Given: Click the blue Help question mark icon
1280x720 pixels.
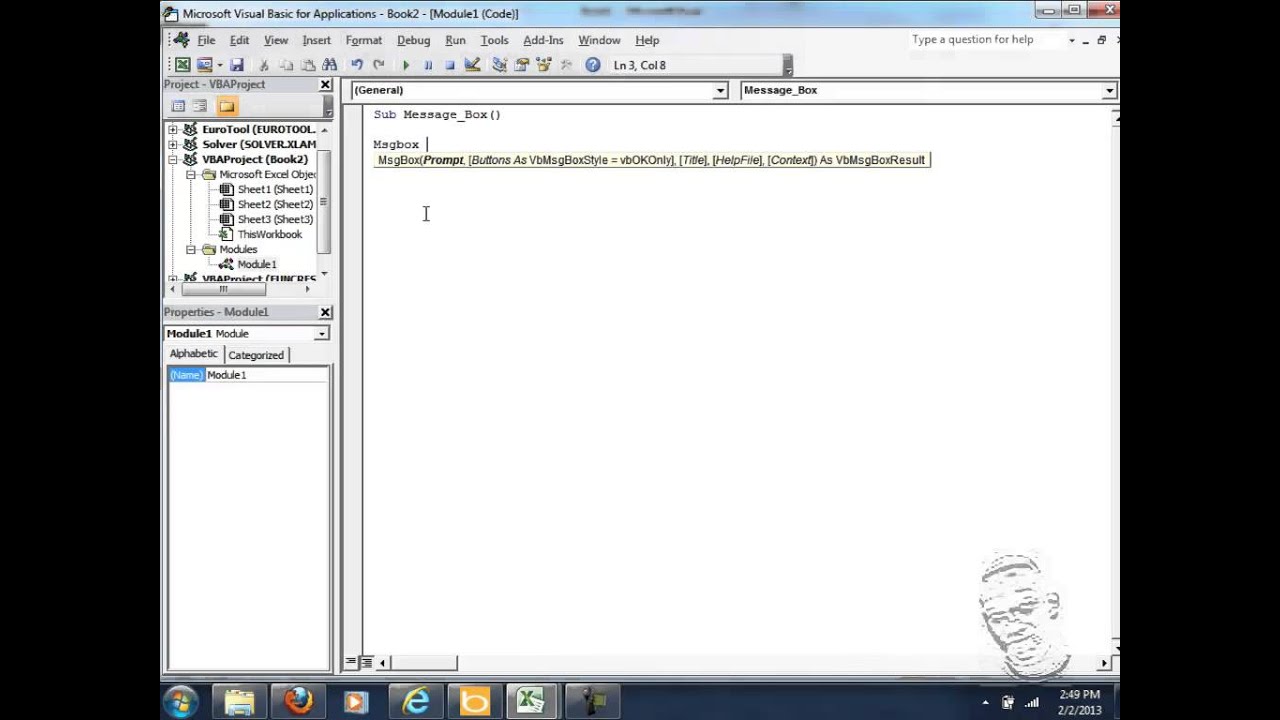Looking at the screenshot, I should [x=593, y=65].
